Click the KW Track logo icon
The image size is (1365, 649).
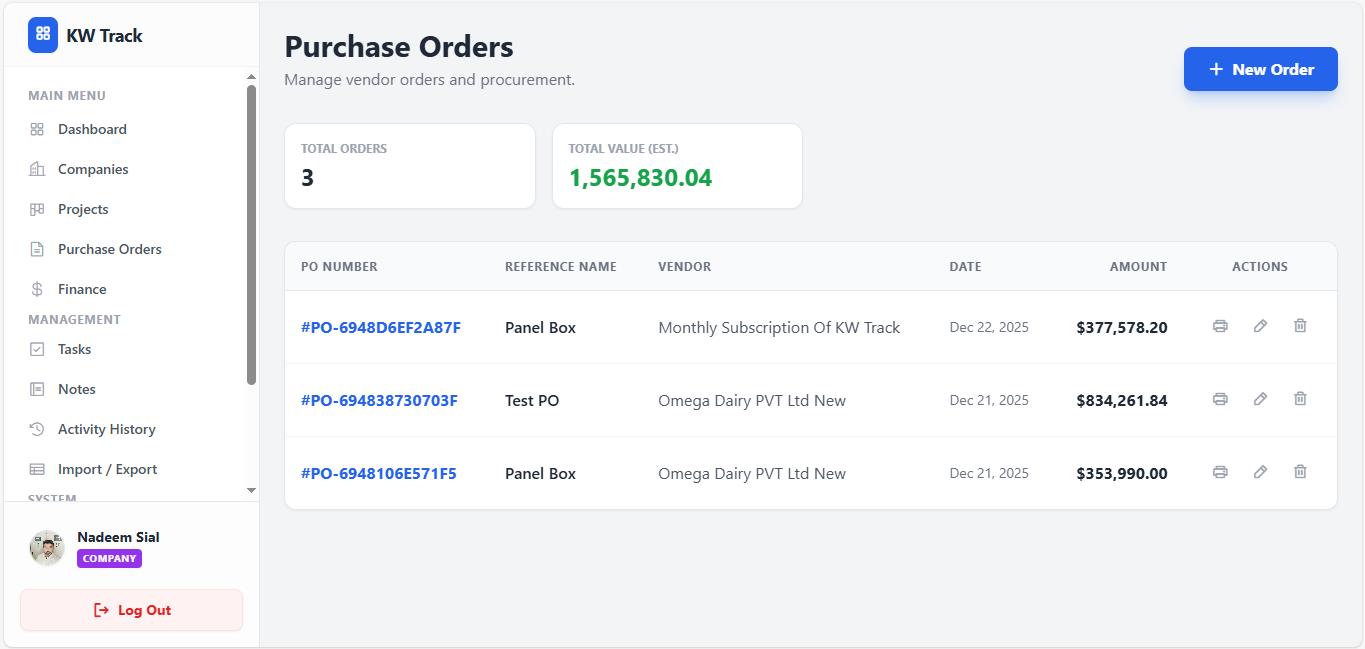pyautogui.click(x=42, y=34)
